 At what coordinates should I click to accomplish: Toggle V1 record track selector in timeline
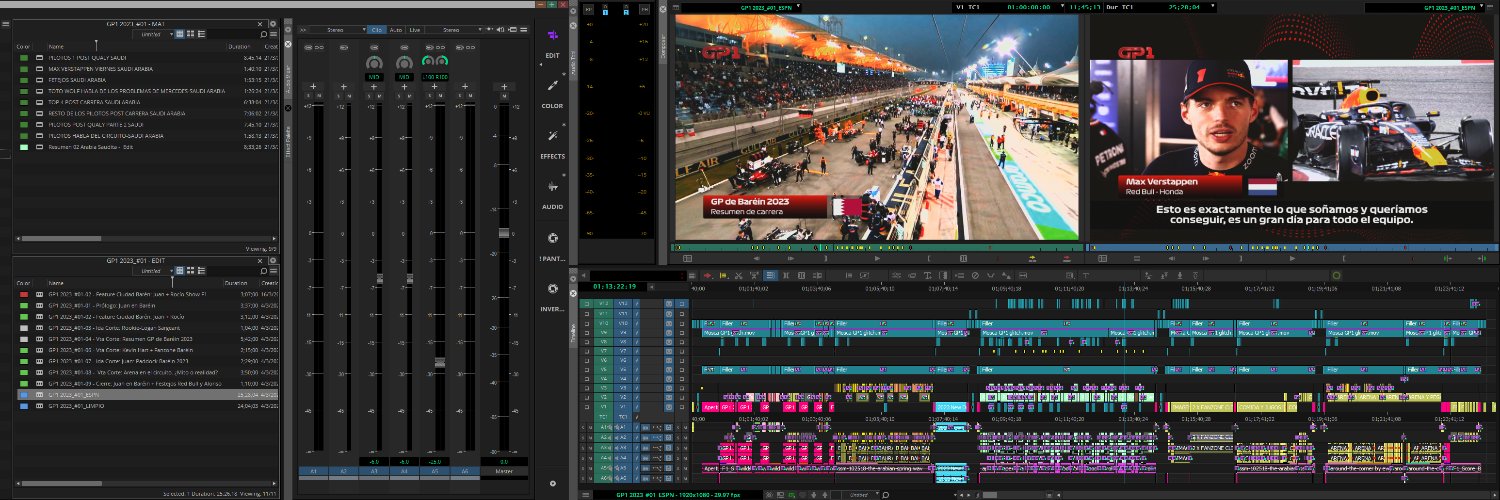(x=622, y=407)
